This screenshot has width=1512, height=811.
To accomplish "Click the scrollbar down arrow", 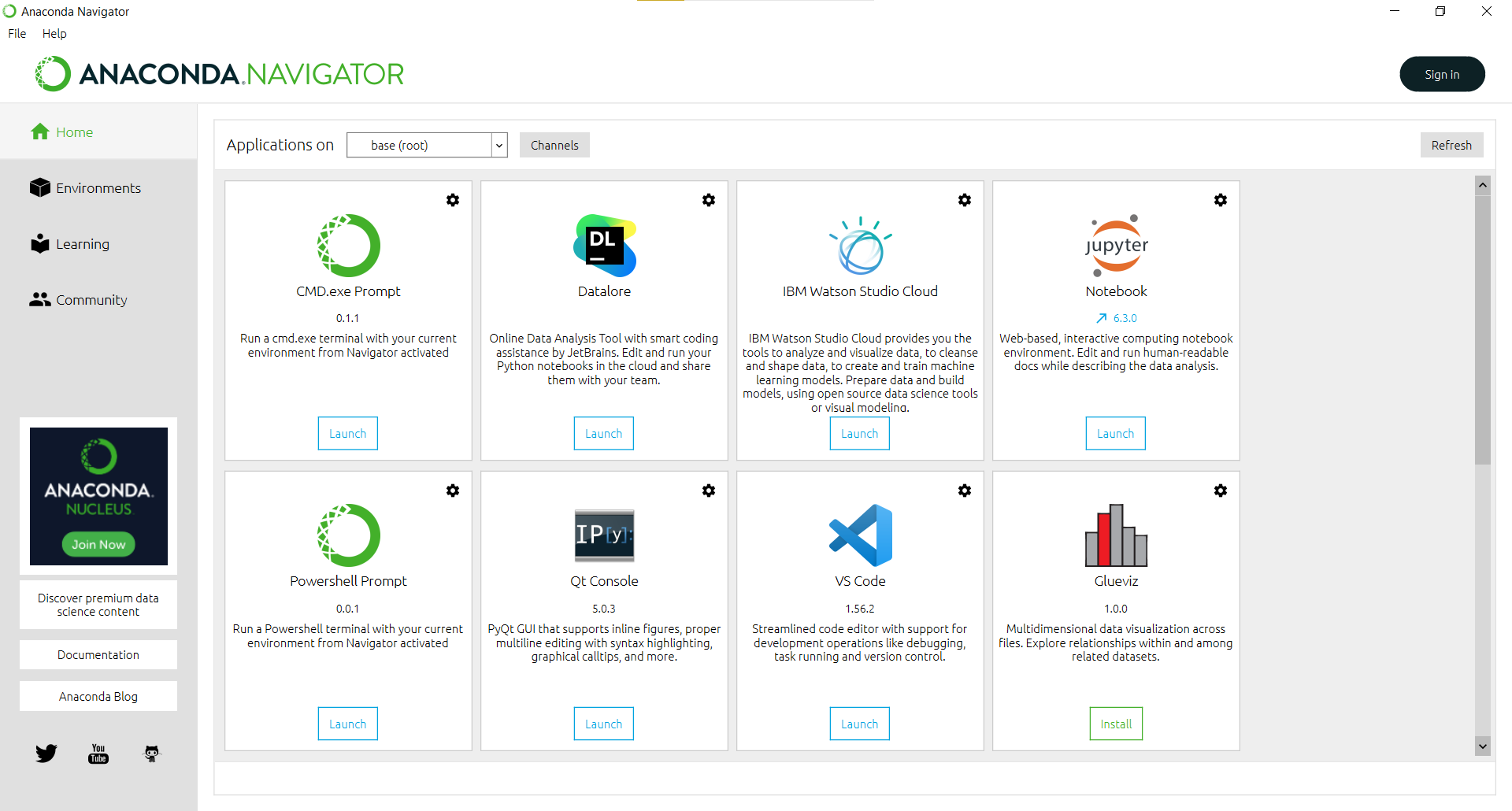I will click(1483, 746).
